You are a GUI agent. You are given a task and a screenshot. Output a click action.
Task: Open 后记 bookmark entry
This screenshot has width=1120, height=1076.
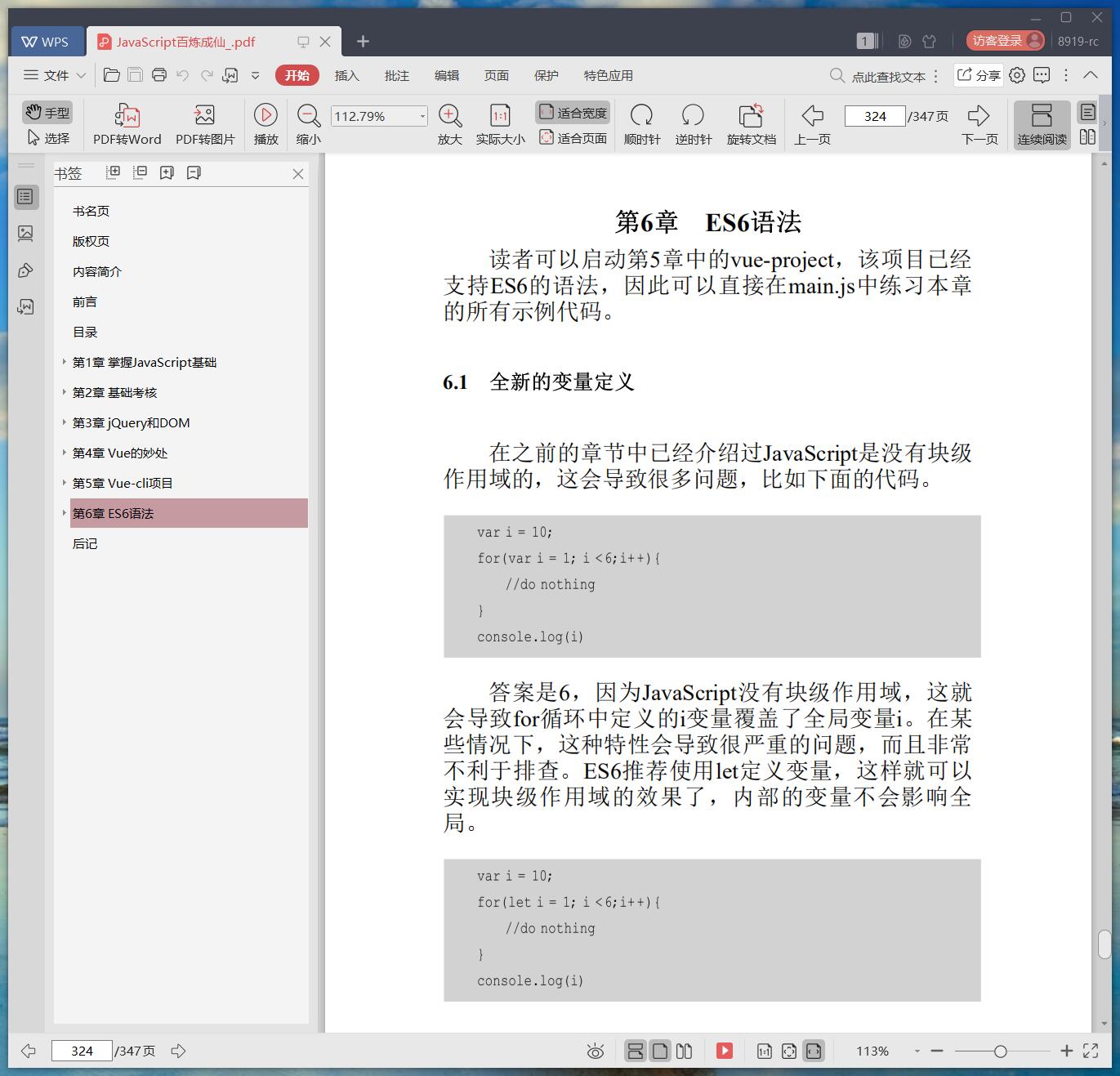tap(85, 543)
